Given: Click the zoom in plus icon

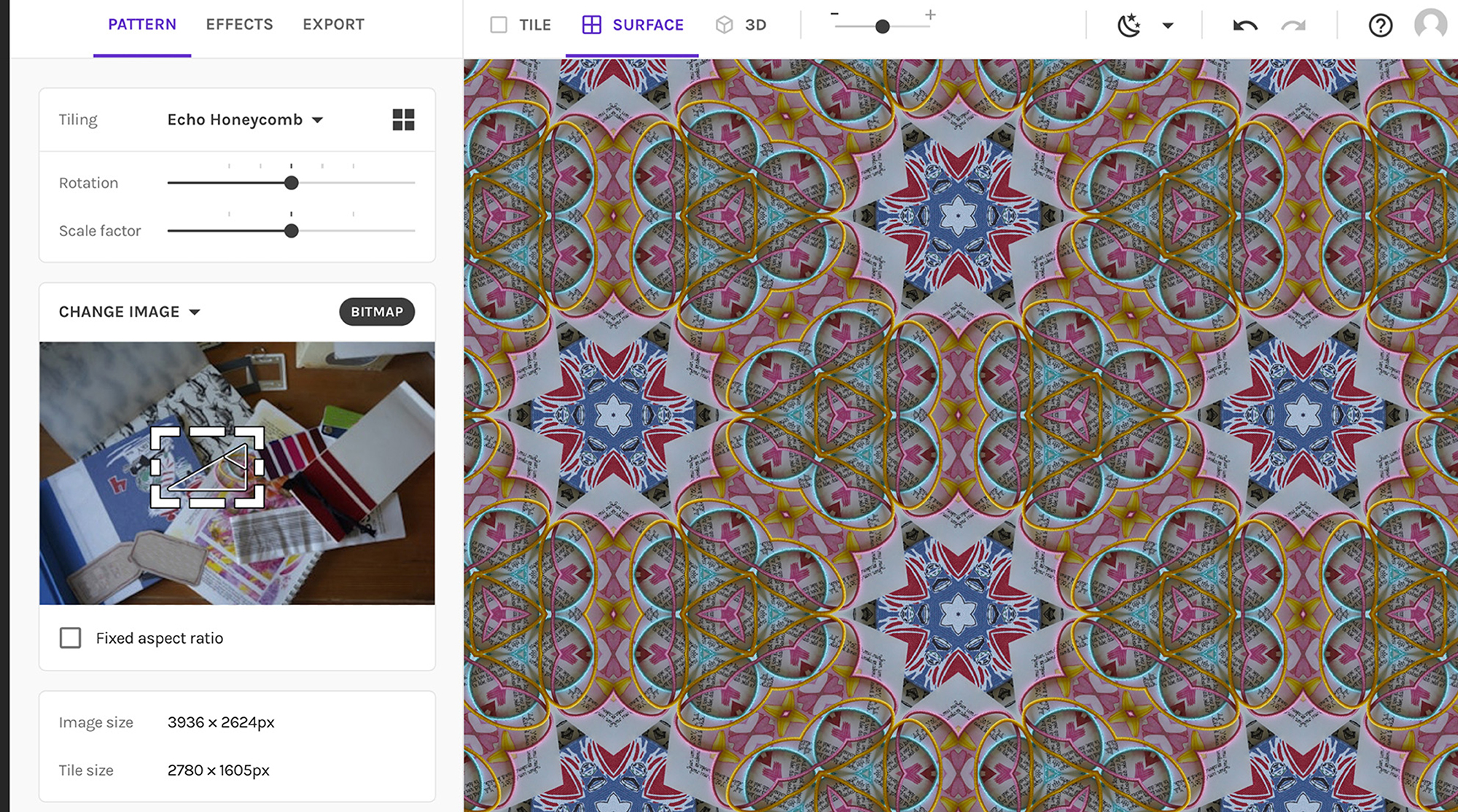Looking at the screenshot, I should (x=930, y=15).
